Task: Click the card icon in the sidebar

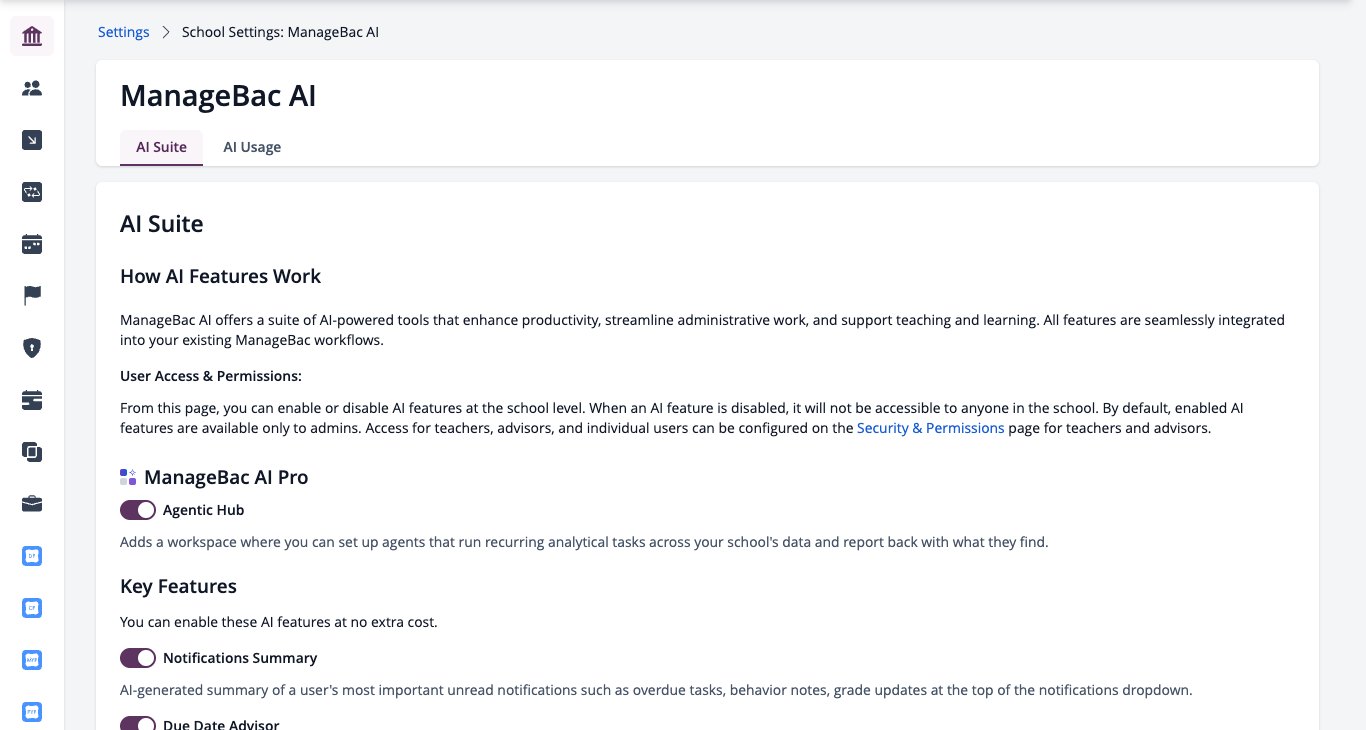Action: coord(32,400)
